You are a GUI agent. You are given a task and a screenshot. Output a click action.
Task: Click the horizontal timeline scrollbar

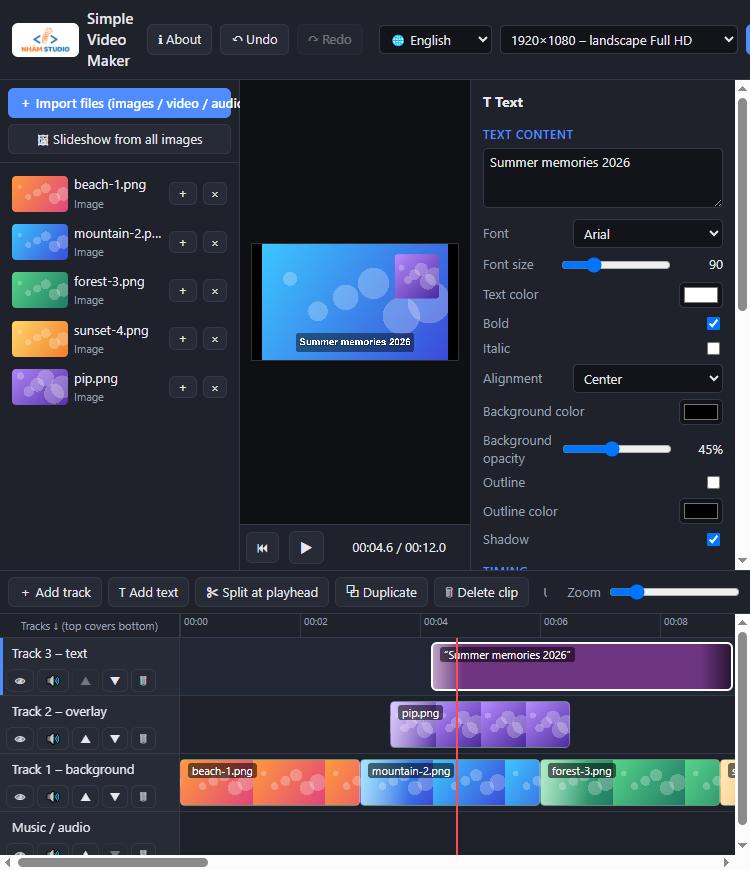113,862
